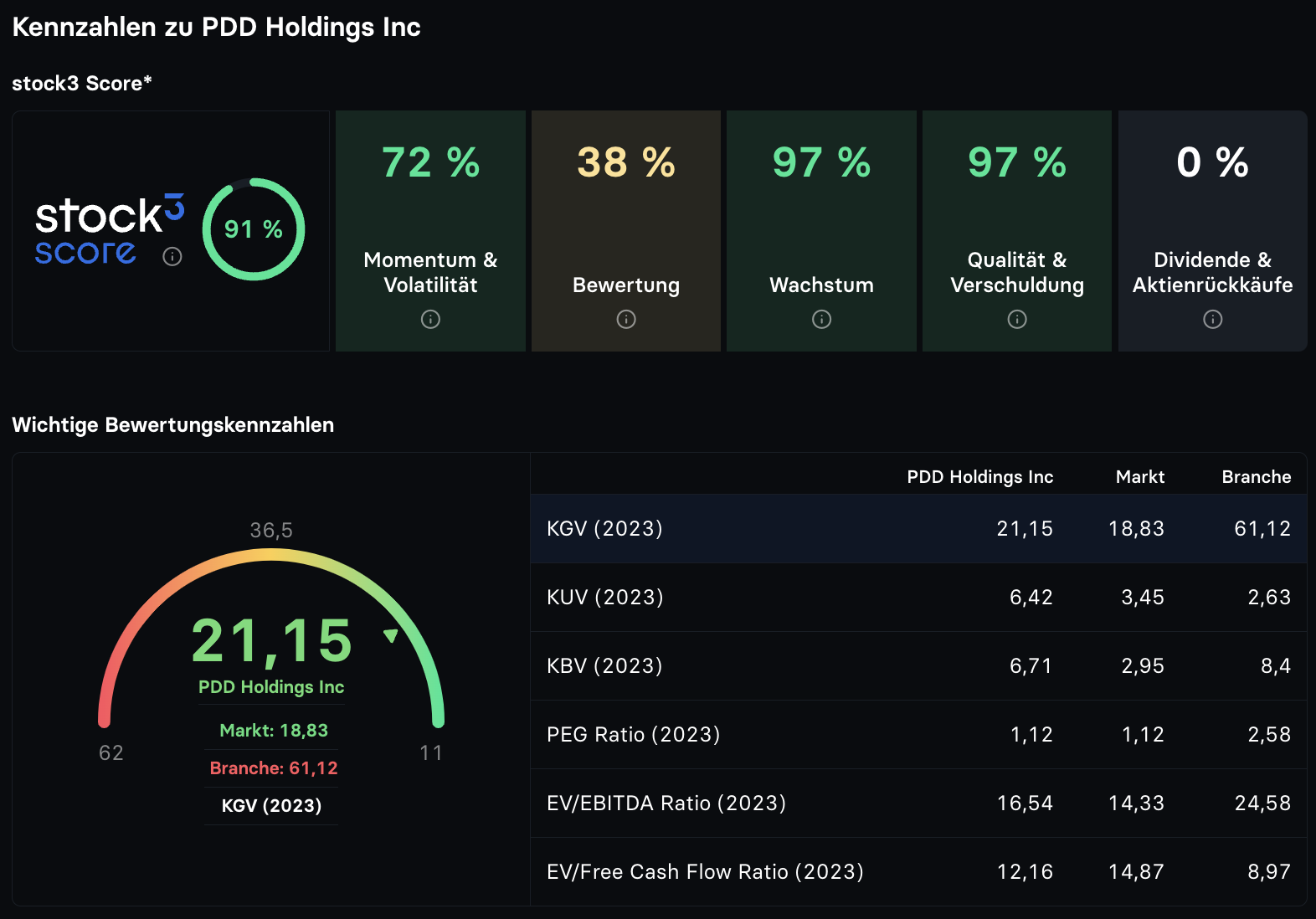Click the PEG Ratio Branche value 2,58
Image resolution: width=1316 pixels, height=919 pixels.
[1269, 734]
